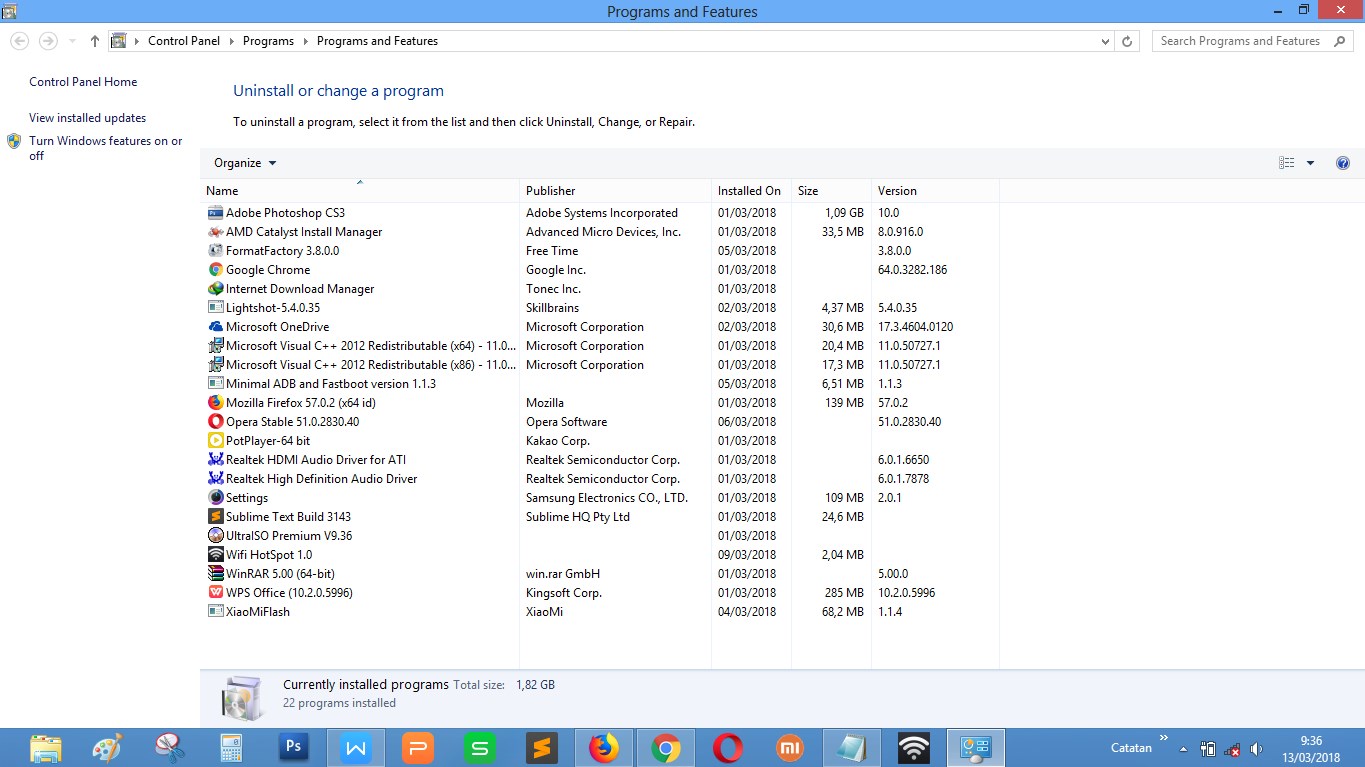This screenshot has width=1365, height=767.
Task: Open WPS Presentation from the taskbar
Action: (x=418, y=748)
